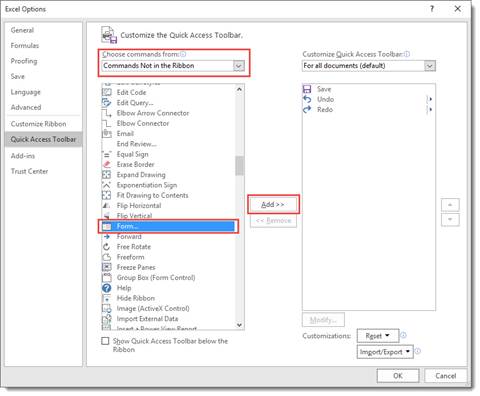The width and height of the screenshot is (480, 396).
Task: Click the commands list scrollbar thumb
Action: (x=239, y=166)
